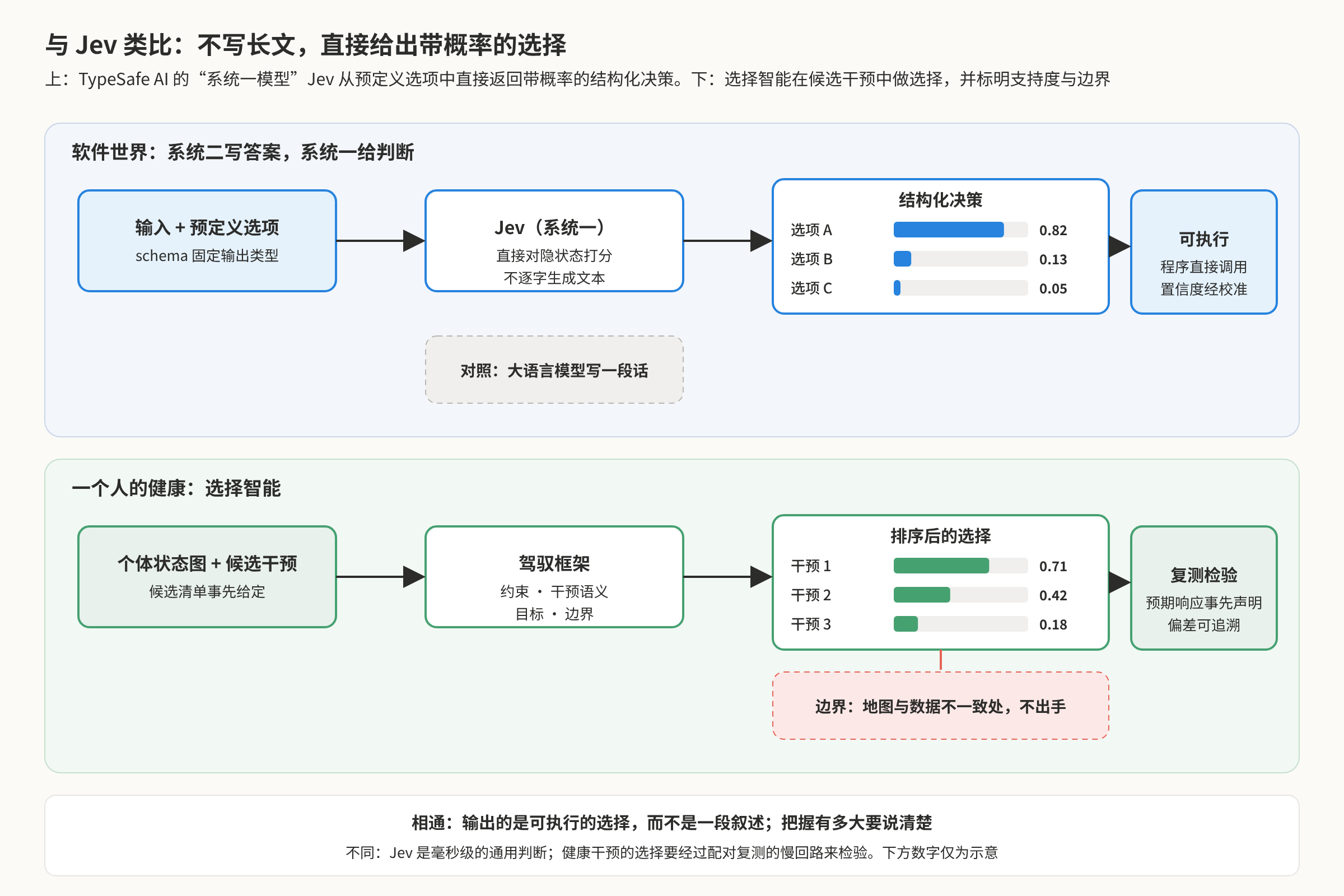Click the 选项 A probability bar
The width and height of the screenshot is (1344, 896).
point(960,230)
